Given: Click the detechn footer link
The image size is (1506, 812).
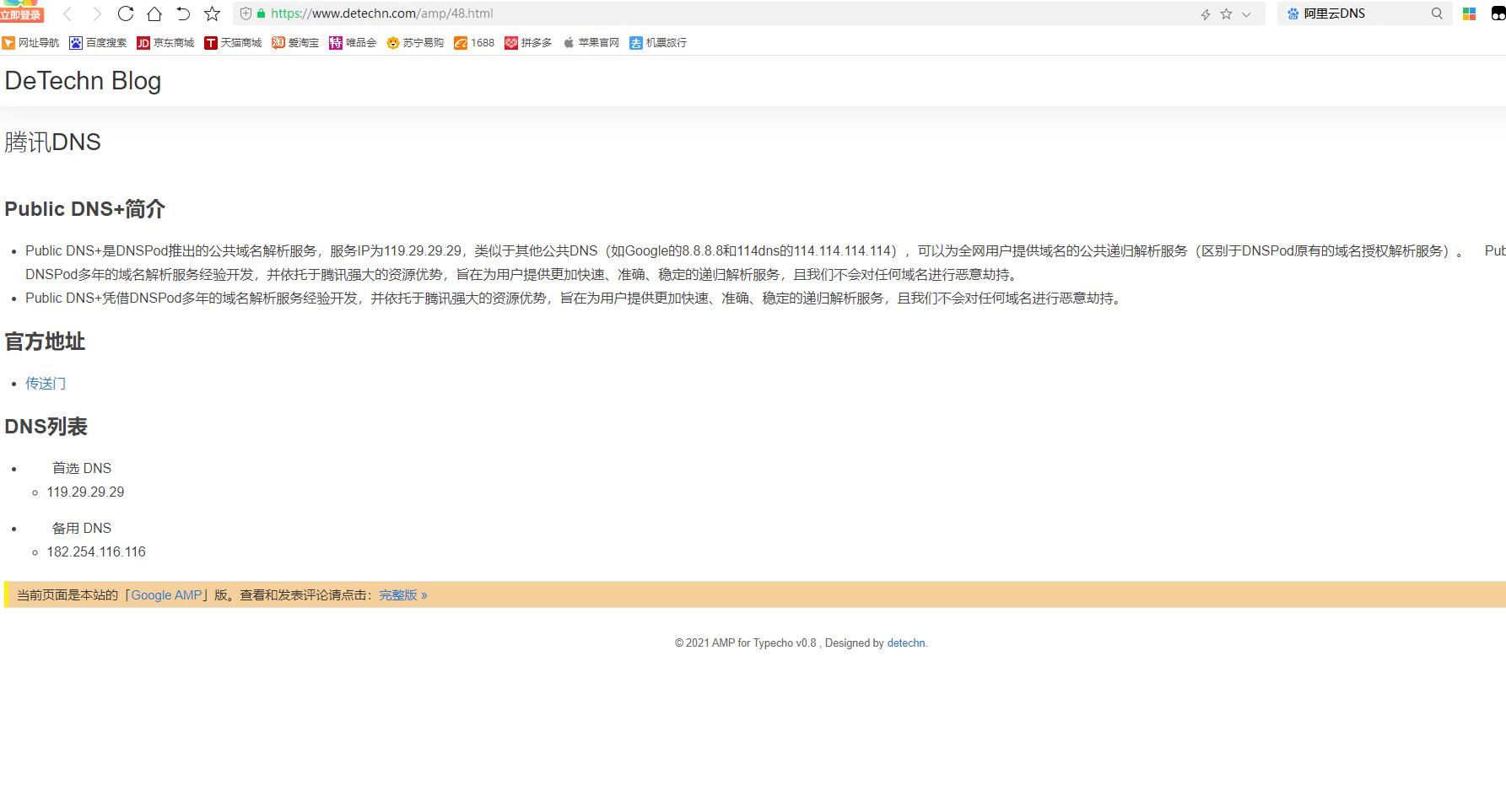Looking at the screenshot, I should pyautogui.click(x=905, y=643).
